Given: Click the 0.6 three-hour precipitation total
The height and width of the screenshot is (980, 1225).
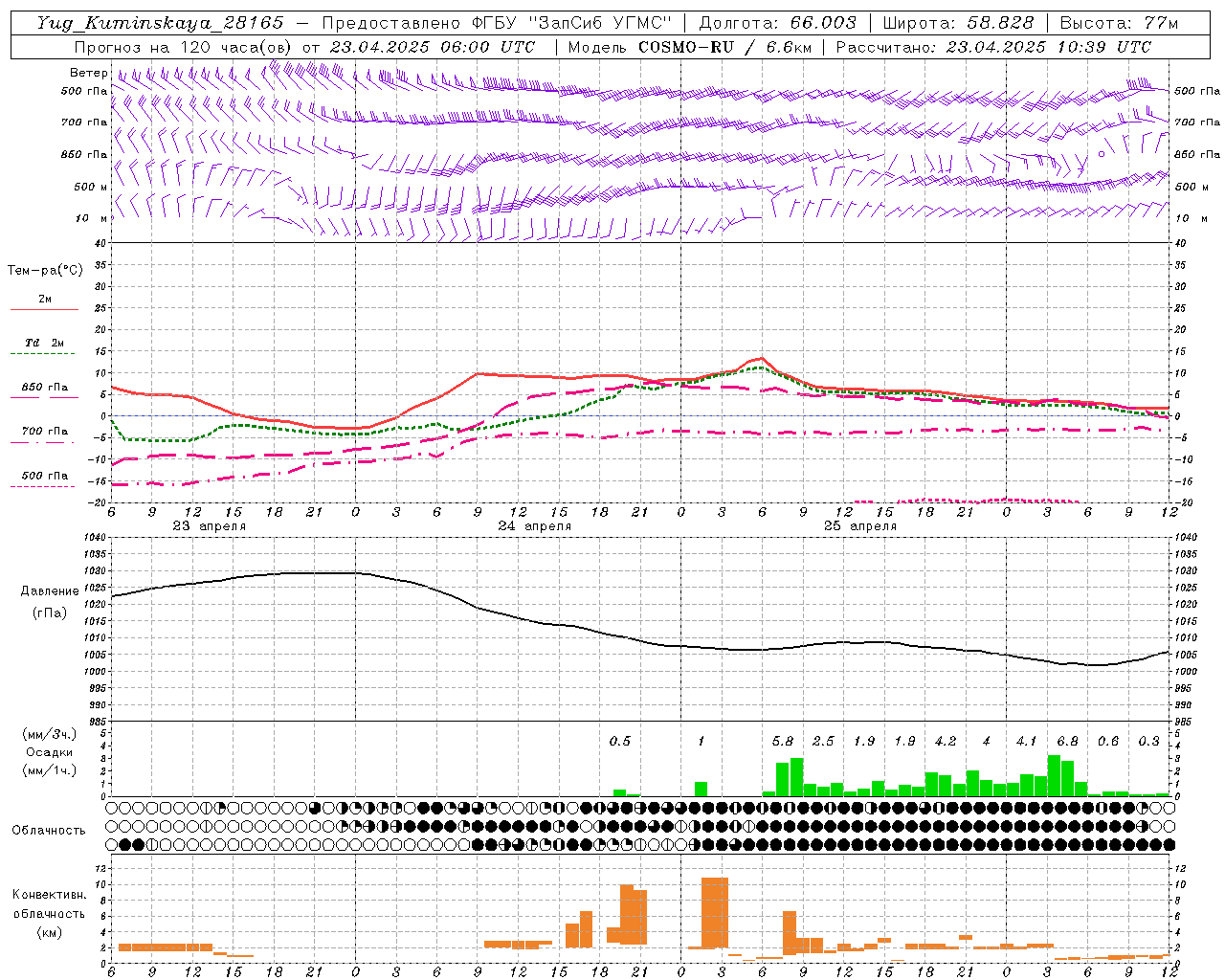Looking at the screenshot, I should pyautogui.click(x=1108, y=741).
